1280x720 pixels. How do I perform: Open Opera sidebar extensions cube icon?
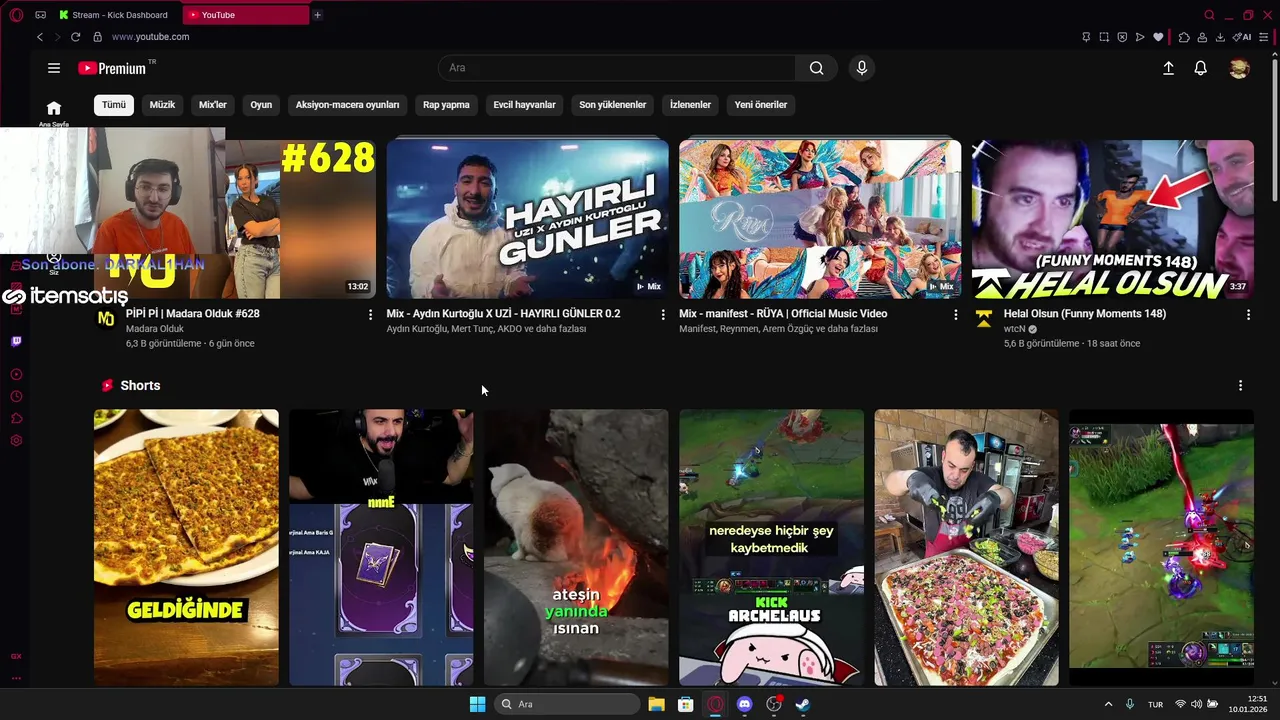pyautogui.click(x=16, y=418)
